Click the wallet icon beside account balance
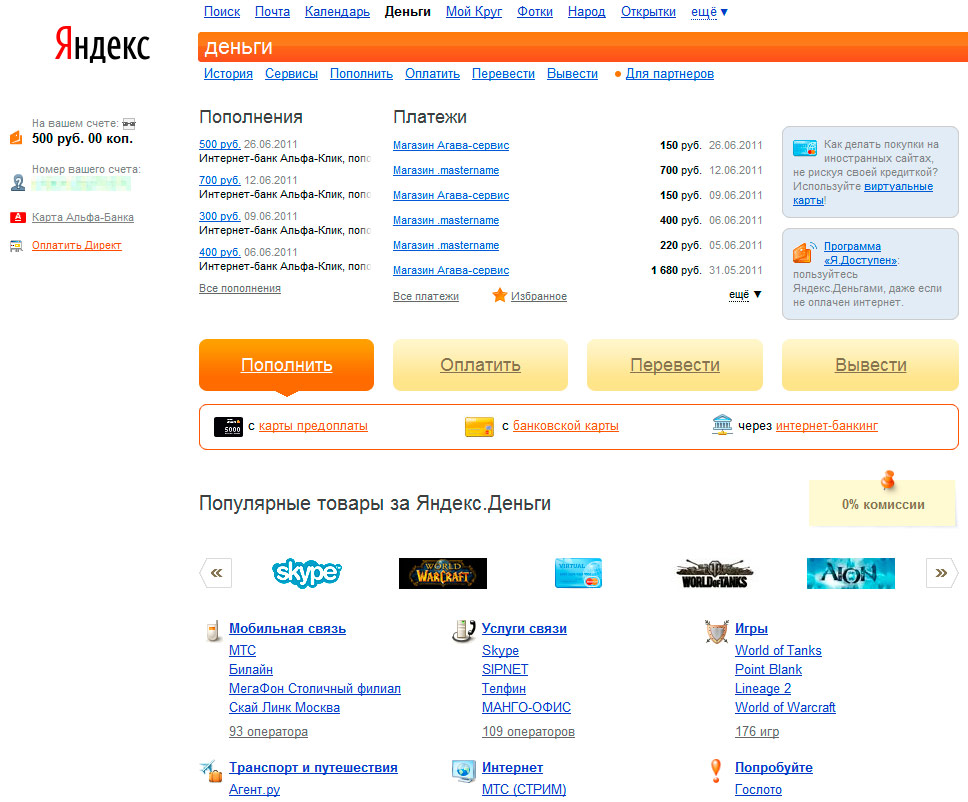 (x=17, y=137)
